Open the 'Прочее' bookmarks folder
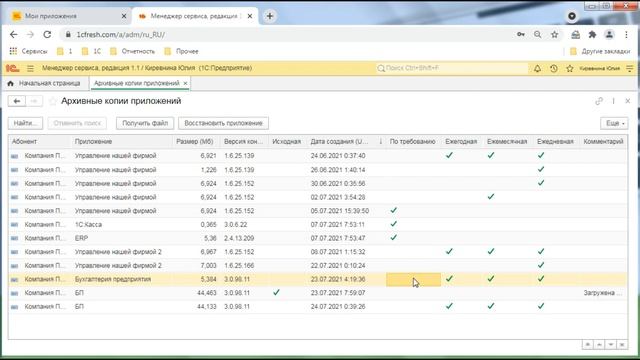The width and height of the screenshot is (640, 360). [181, 51]
